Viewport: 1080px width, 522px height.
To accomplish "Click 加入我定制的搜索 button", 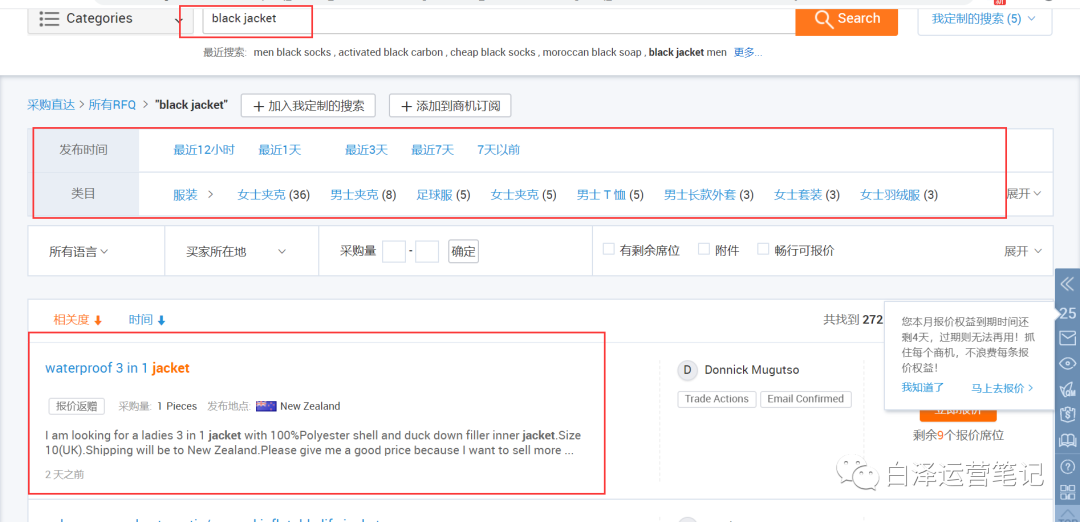I will pos(308,106).
